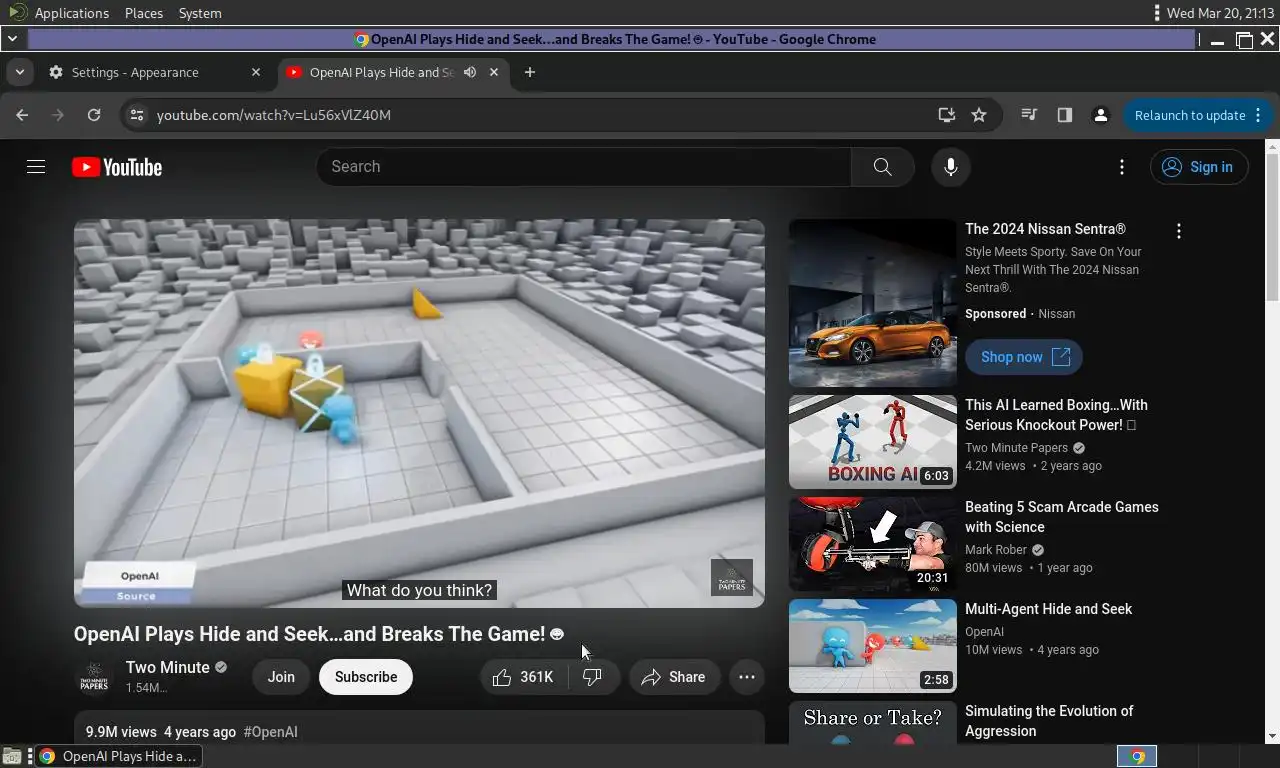Expand the tab search dropdown

click(19, 72)
